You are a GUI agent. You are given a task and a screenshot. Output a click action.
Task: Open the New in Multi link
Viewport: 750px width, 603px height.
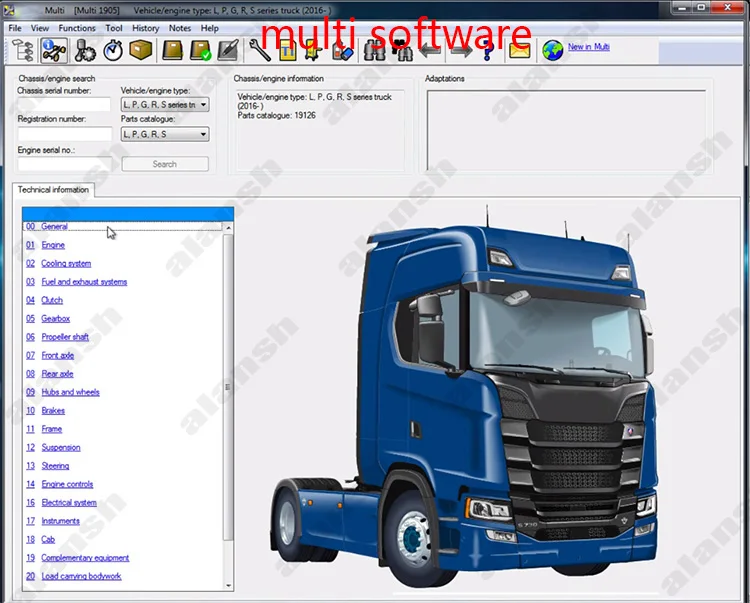pyautogui.click(x=588, y=47)
